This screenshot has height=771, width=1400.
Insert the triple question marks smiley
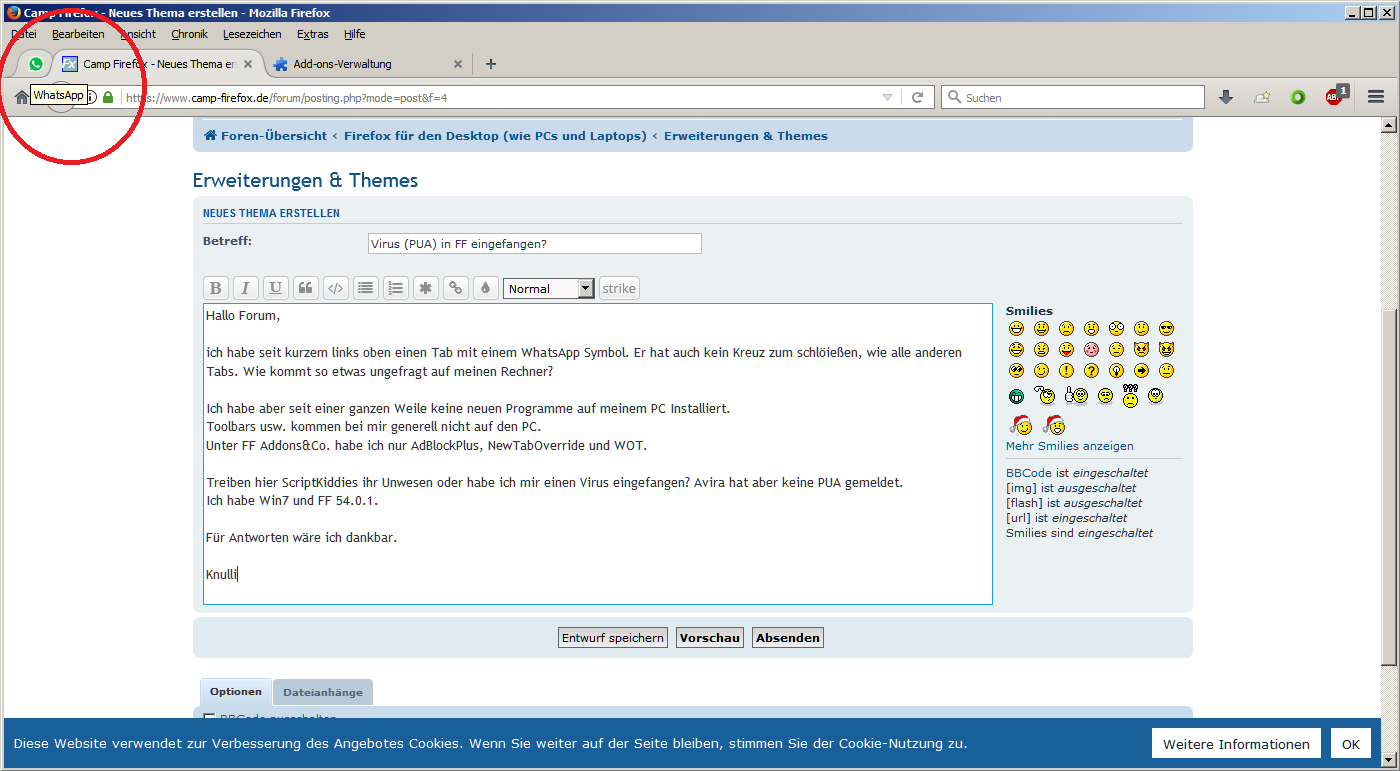coord(1130,395)
